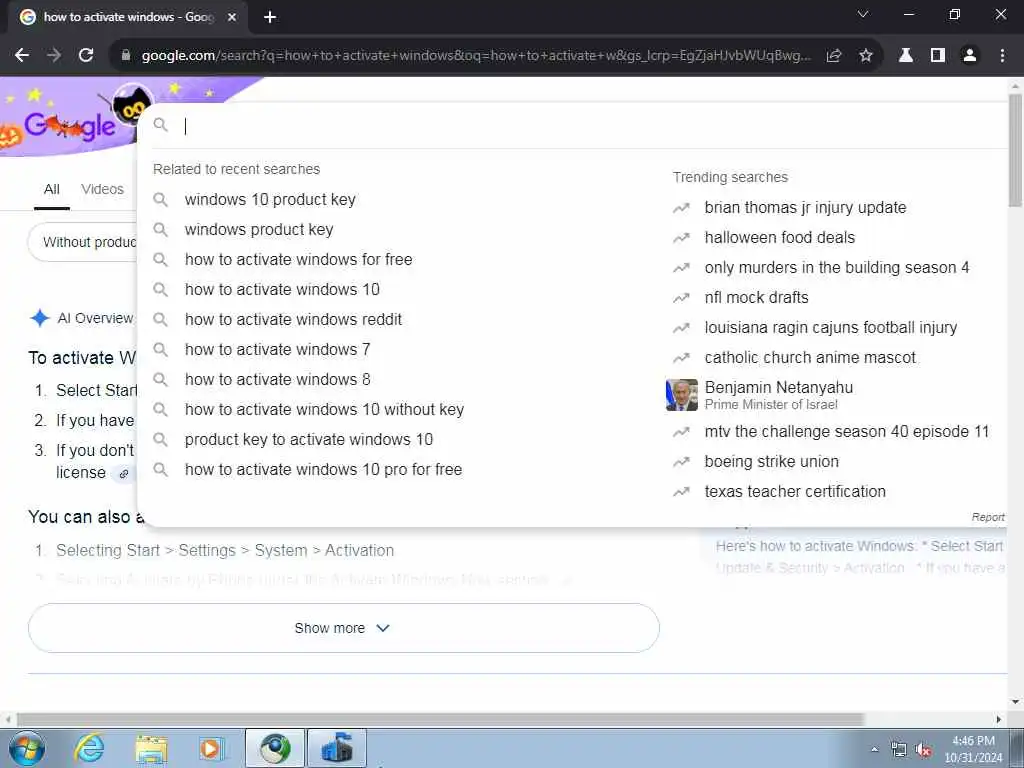Click the horizontal scrollbar thumb
The image size is (1024, 768).
pos(441,720)
